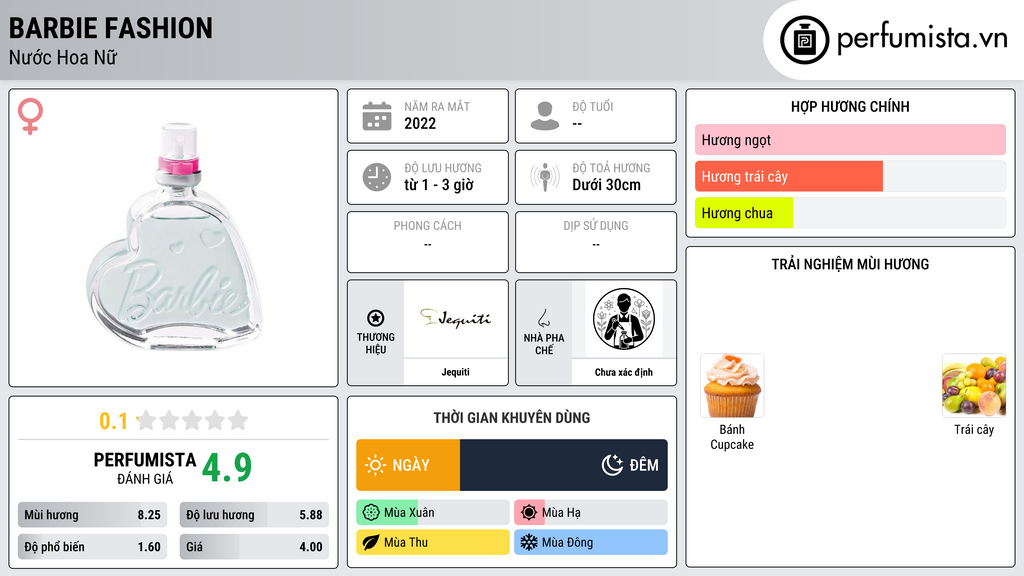
Task: Click the Mùa Đông season bar
Action: click(x=590, y=542)
